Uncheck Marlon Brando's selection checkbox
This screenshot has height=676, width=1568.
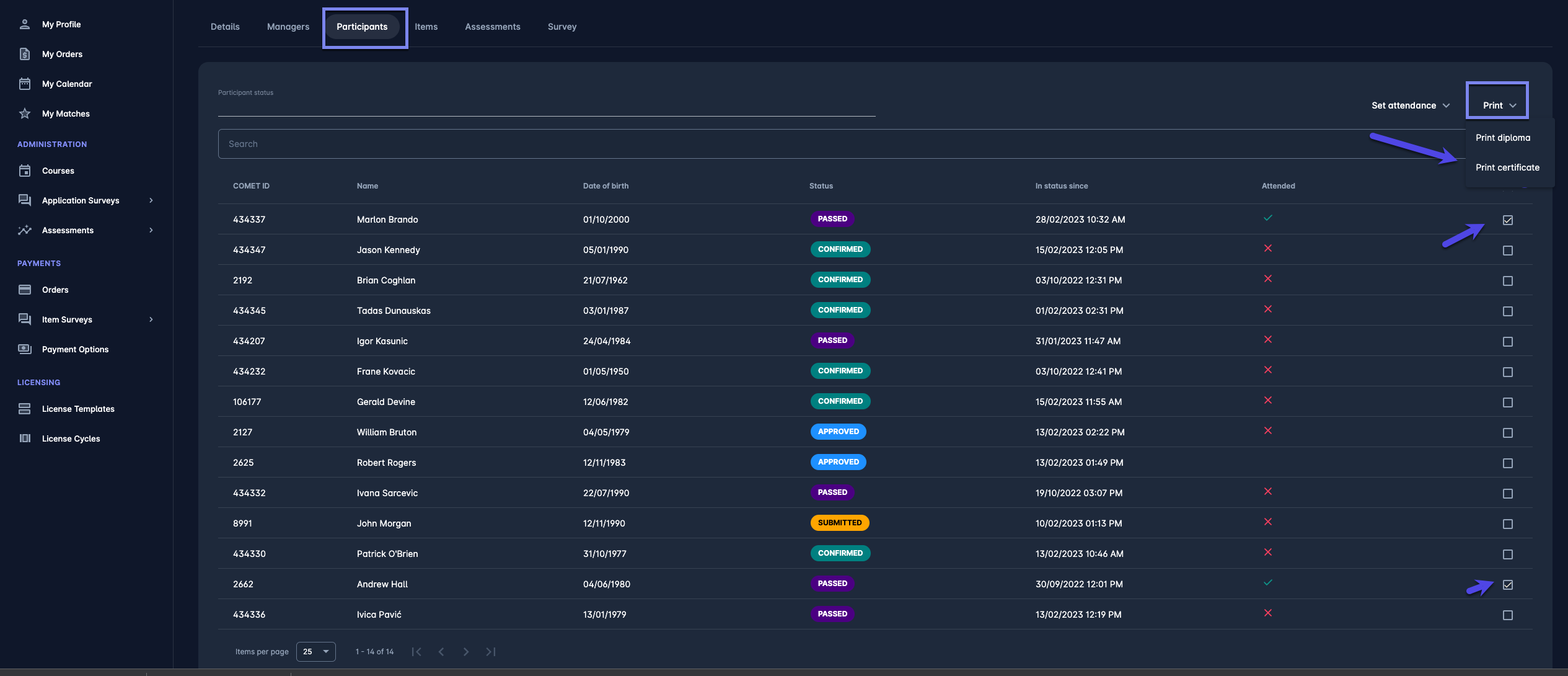[1507, 220]
